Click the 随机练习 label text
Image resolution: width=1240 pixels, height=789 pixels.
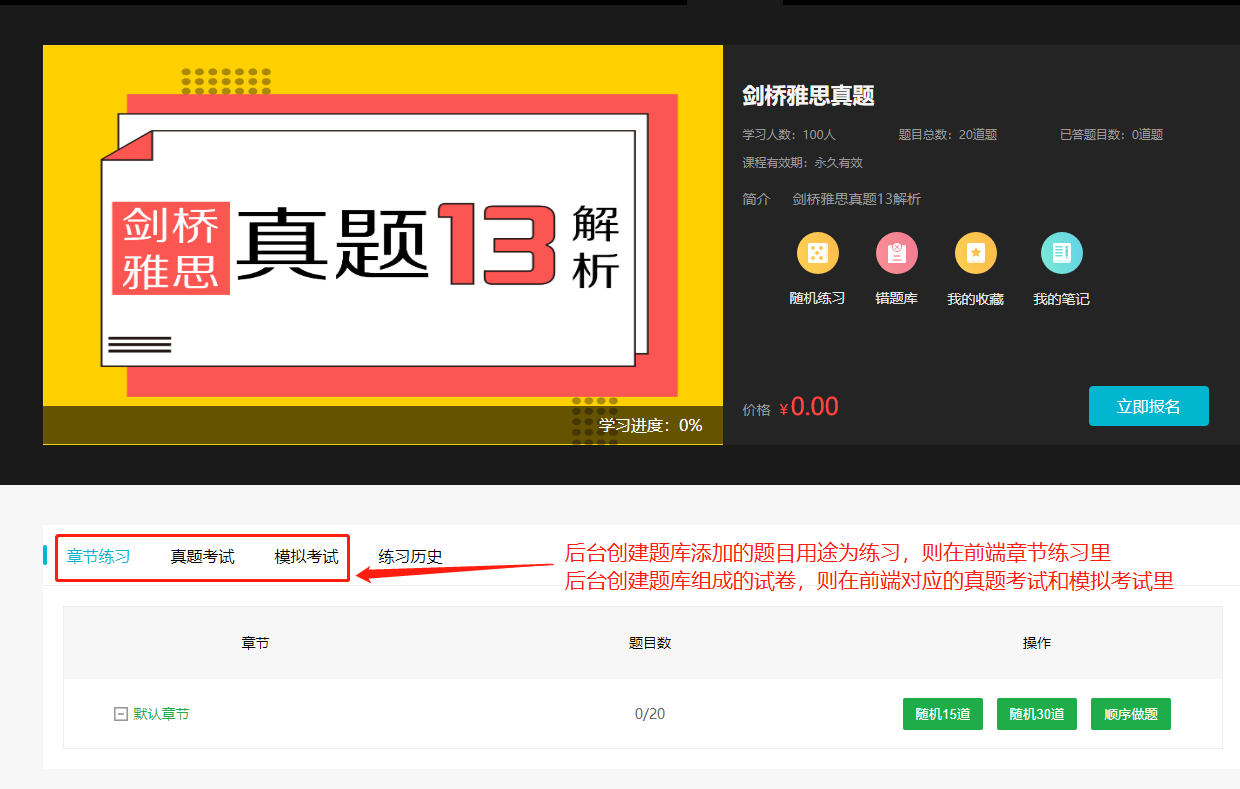[818, 298]
